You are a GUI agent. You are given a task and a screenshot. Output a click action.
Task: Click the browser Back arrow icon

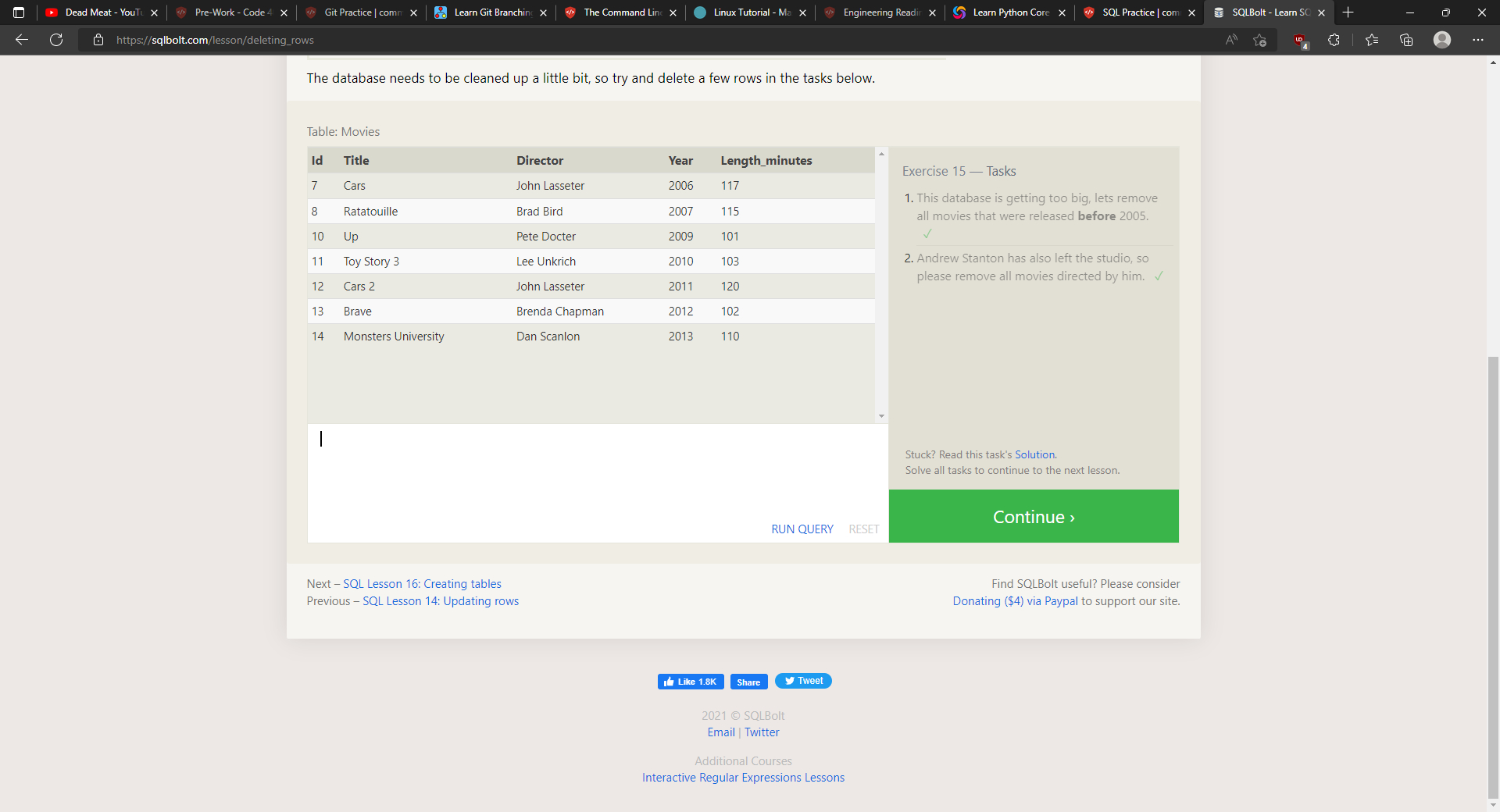coord(22,40)
